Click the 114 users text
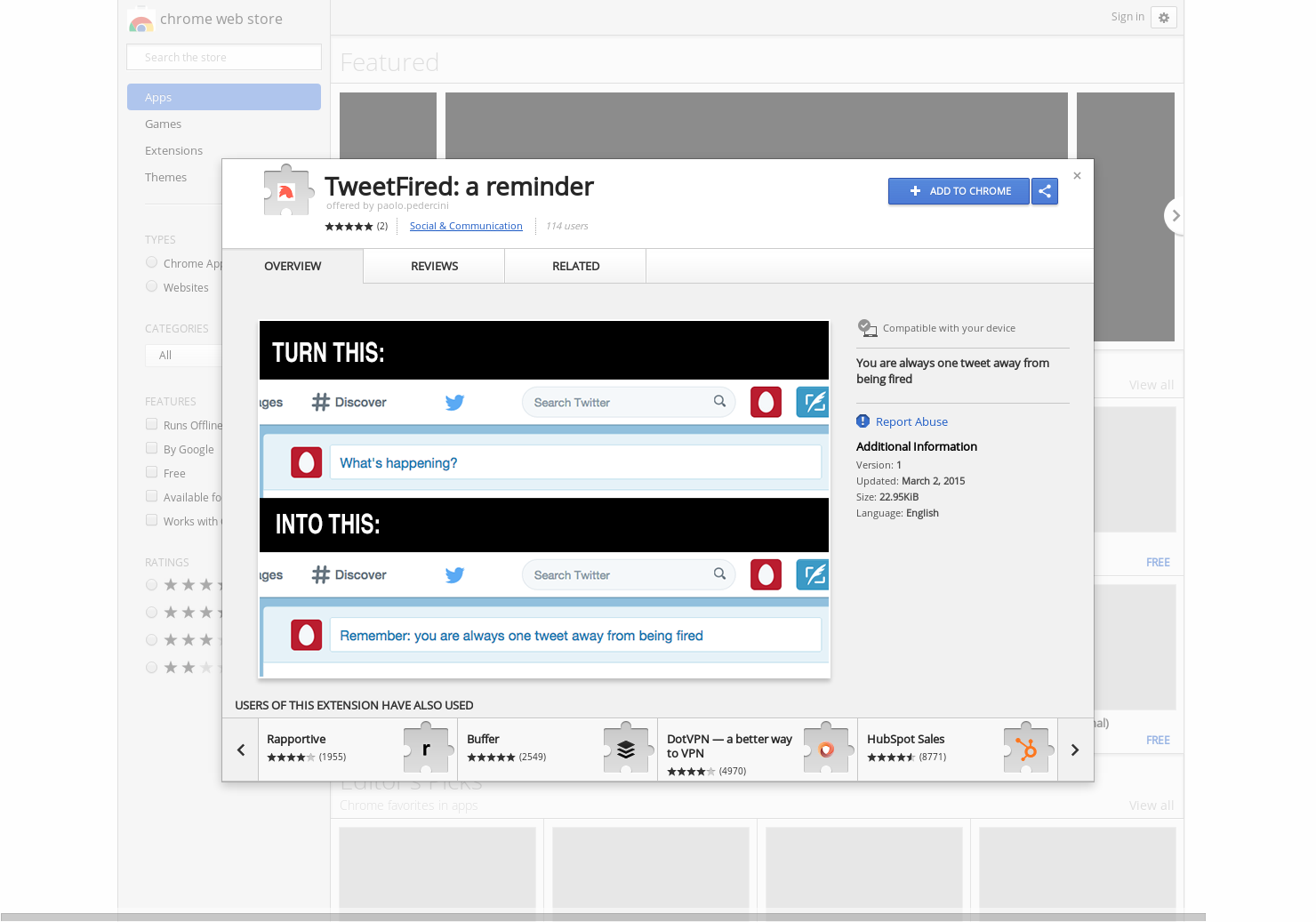Image resolution: width=1316 pixels, height=922 pixels. coord(566,226)
